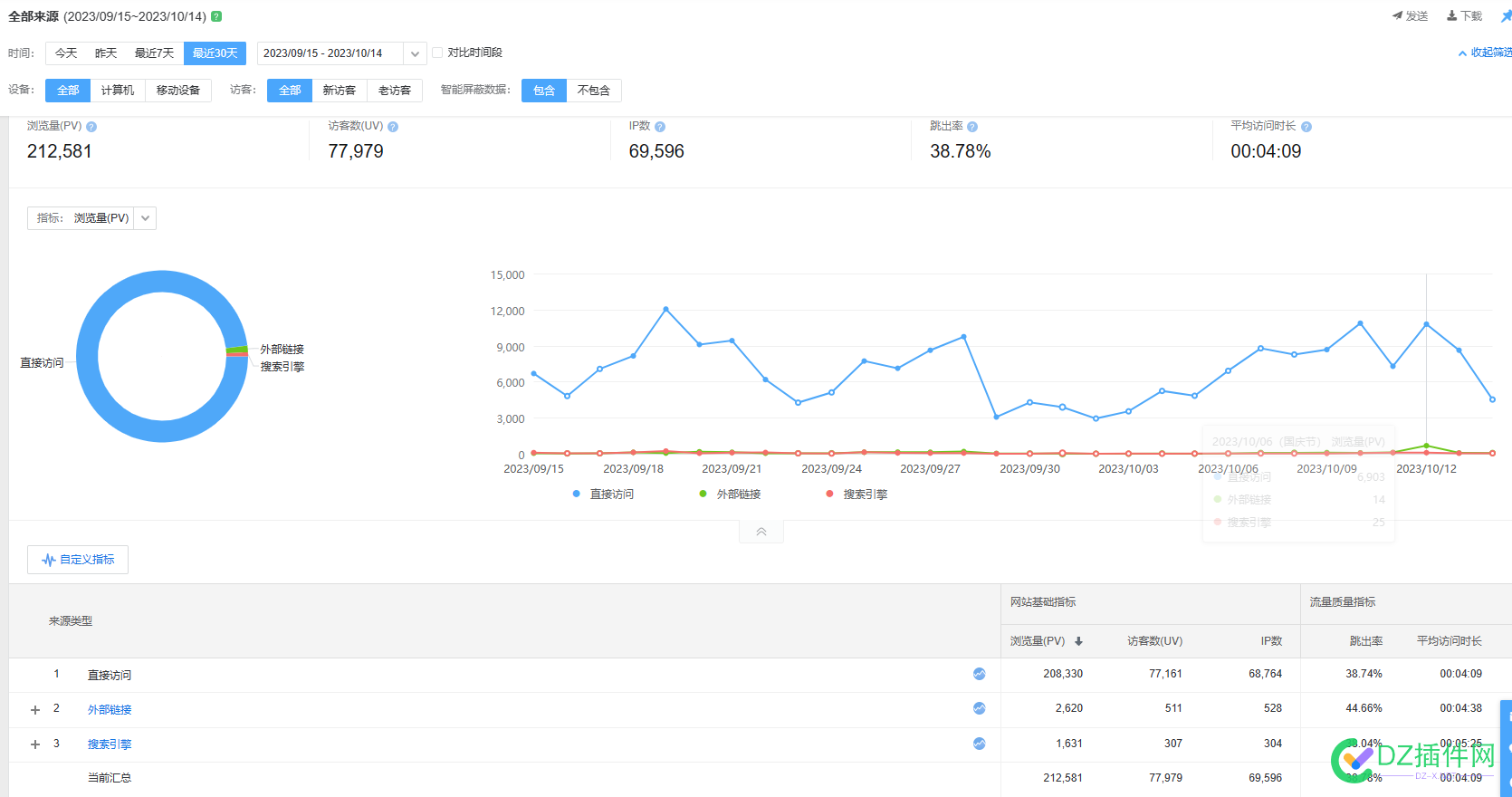Sort by 跳出率 column header
The image size is (1512, 797).
coord(1366,641)
